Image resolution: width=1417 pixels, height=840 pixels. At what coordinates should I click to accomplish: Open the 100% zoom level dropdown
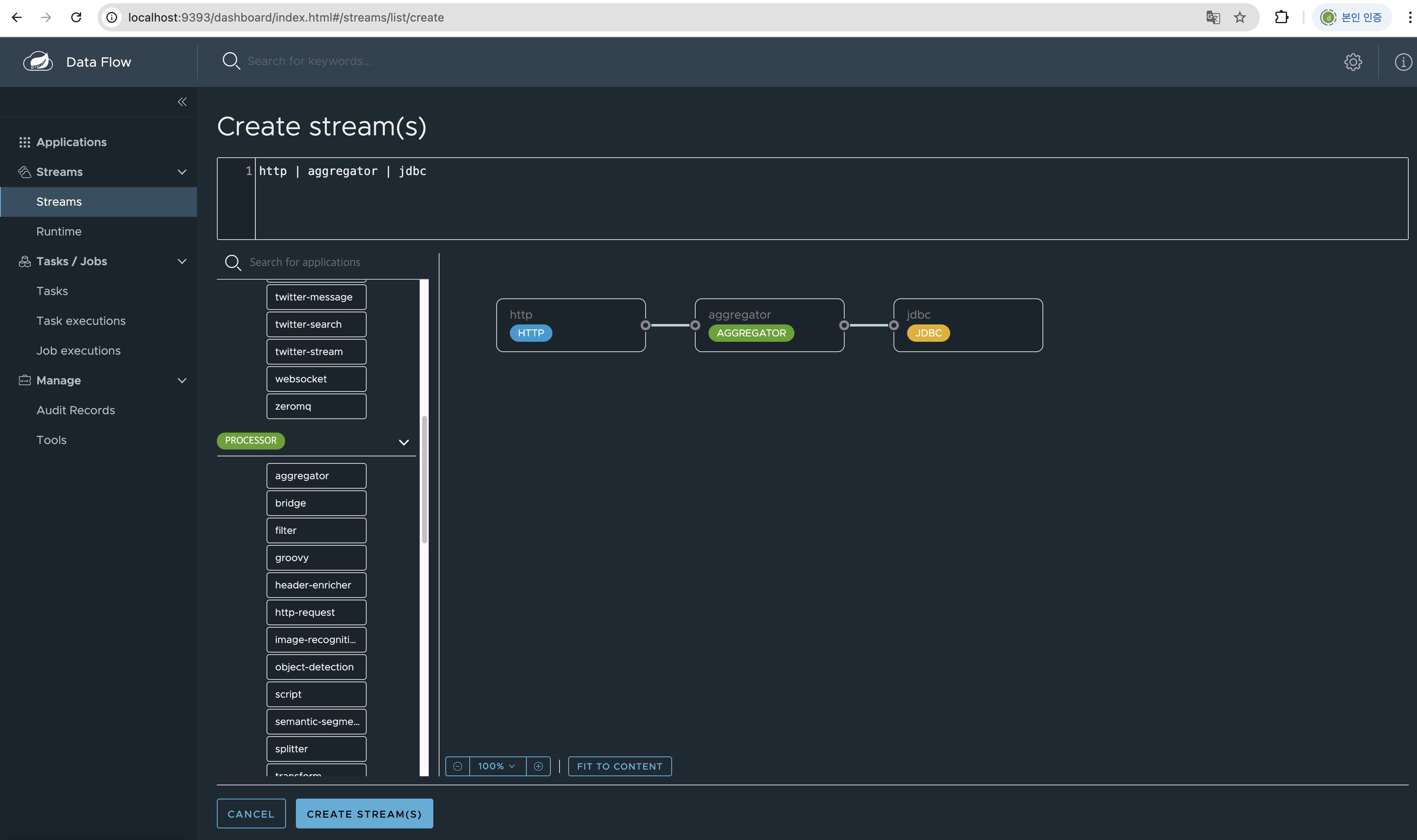click(x=497, y=766)
